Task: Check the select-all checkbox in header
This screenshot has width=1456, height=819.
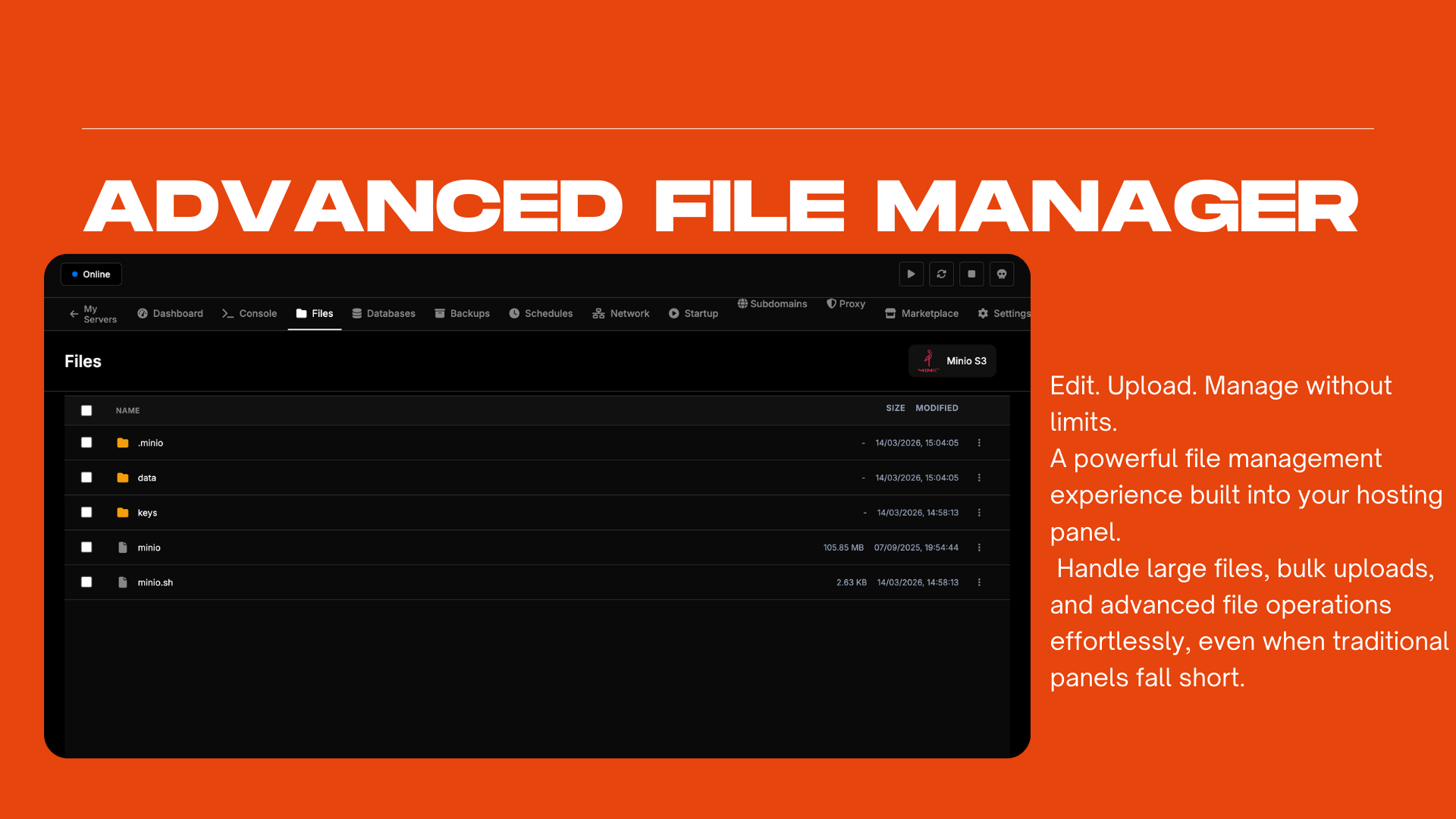Action: click(86, 410)
